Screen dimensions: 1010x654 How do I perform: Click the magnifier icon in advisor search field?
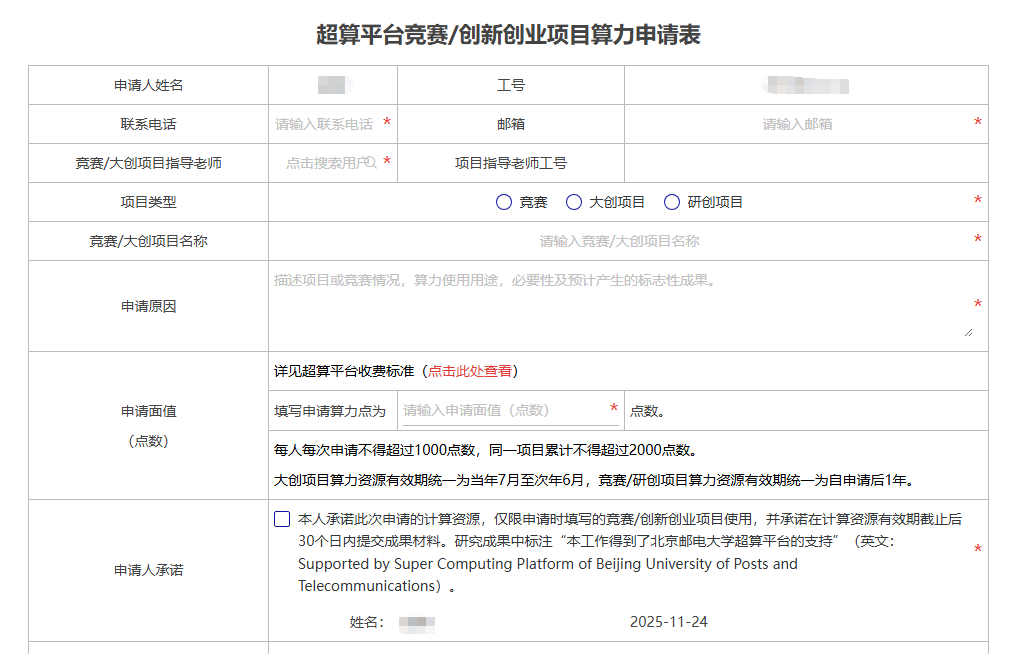tap(369, 163)
